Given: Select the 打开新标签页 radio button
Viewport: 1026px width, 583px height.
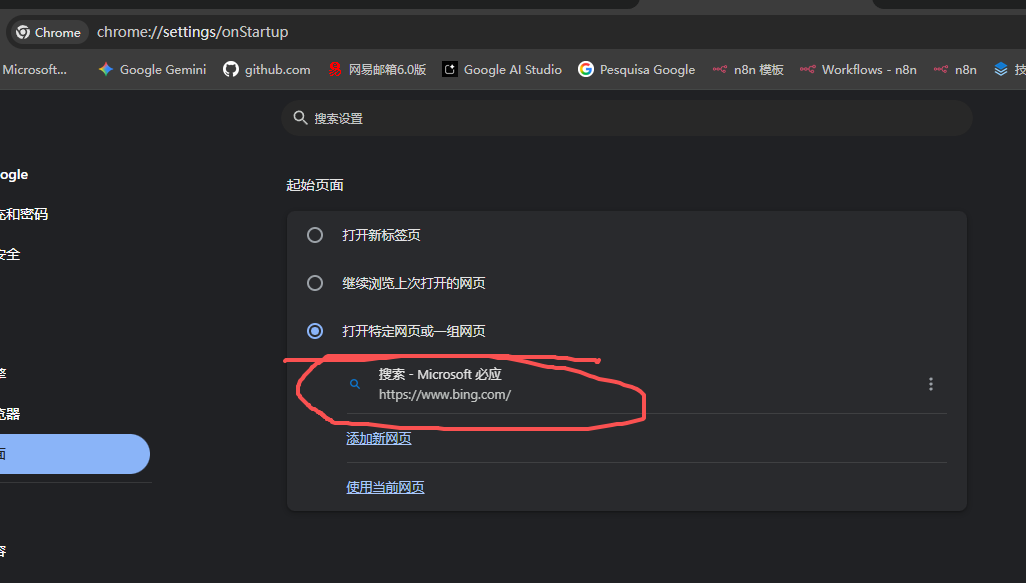Looking at the screenshot, I should [x=315, y=235].
